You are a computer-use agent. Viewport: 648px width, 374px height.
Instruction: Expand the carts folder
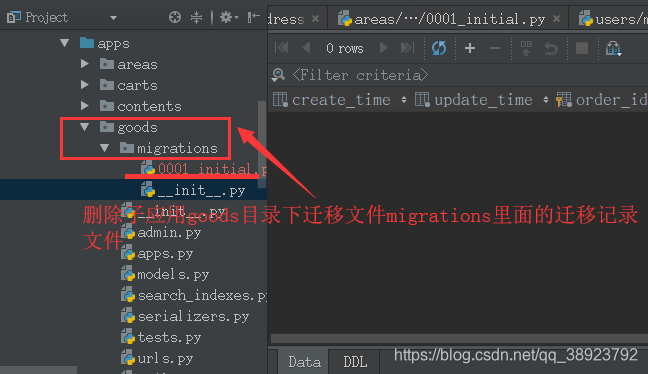(85, 85)
